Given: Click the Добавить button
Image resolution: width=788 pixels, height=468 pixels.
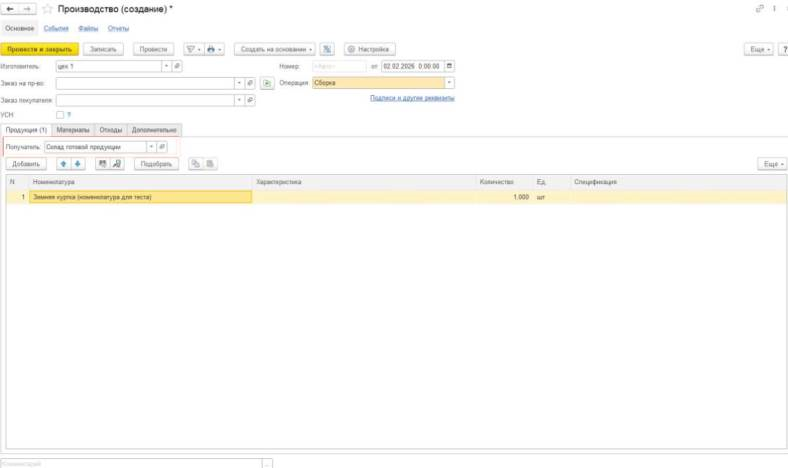Looking at the screenshot, I should (26, 164).
